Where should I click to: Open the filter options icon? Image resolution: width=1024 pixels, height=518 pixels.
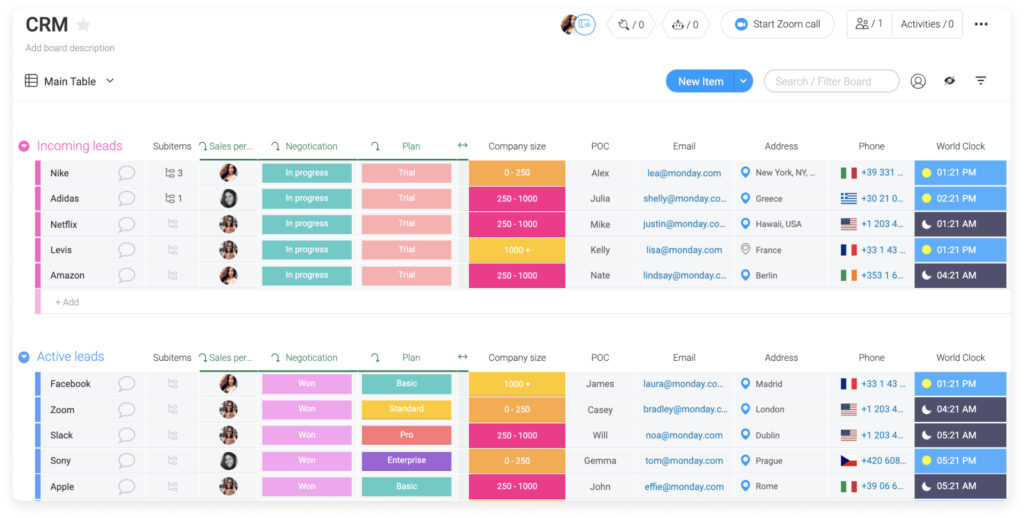(981, 82)
